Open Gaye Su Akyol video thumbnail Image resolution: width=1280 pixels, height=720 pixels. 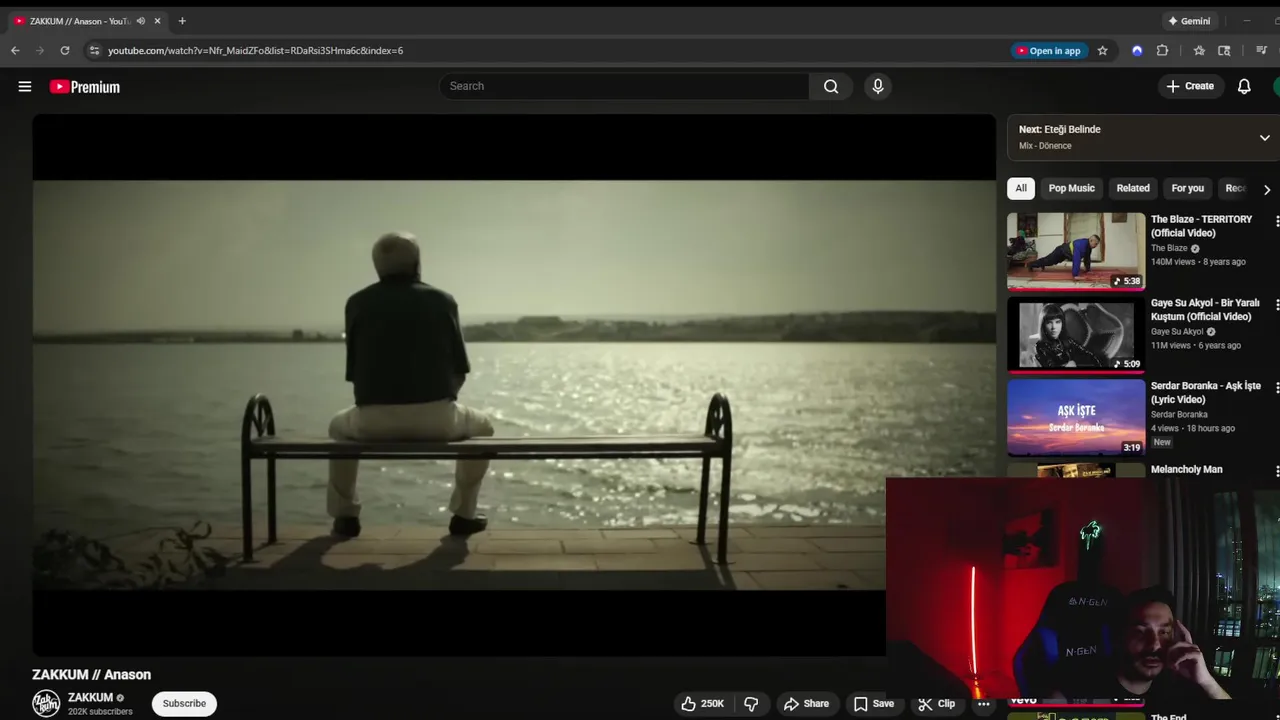[1076, 333]
